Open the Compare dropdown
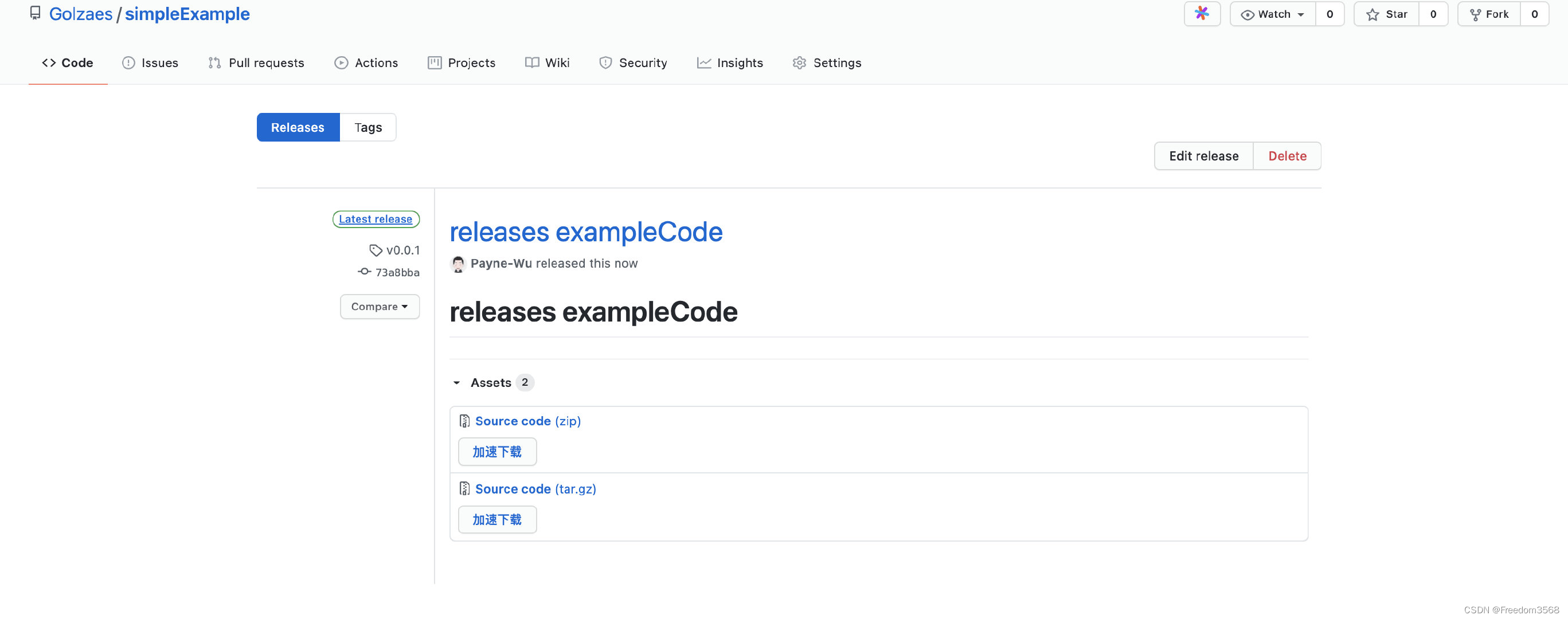1568x619 pixels. tap(379, 306)
